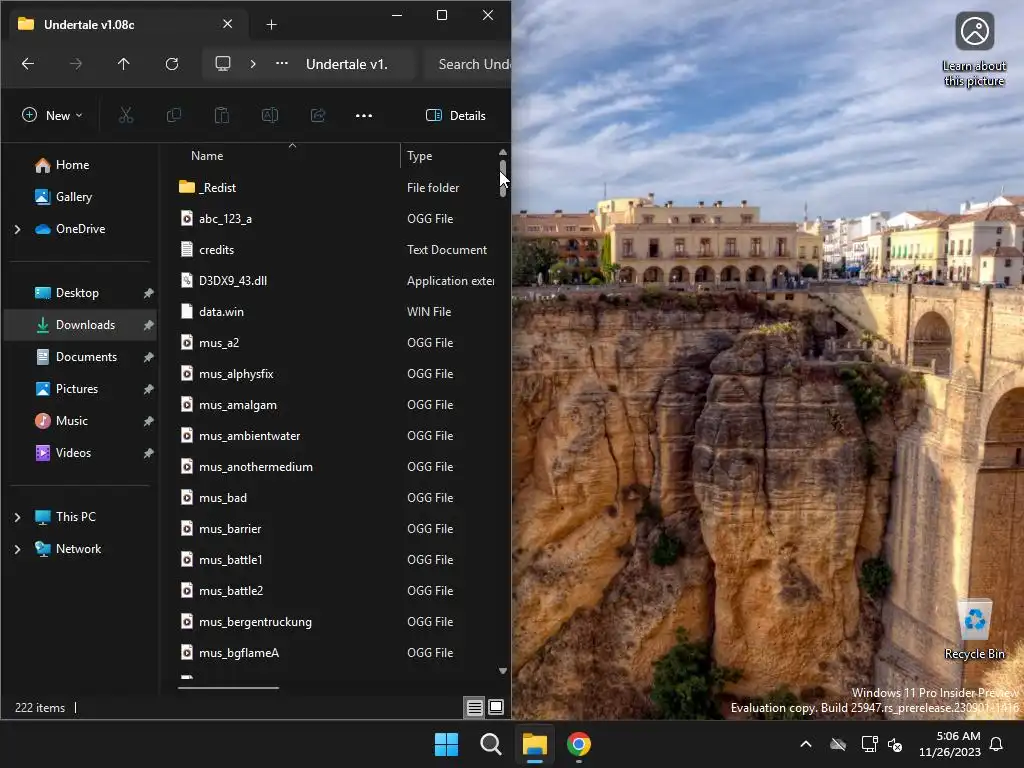The width and height of the screenshot is (1024, 768).
Task: Switch to details list view in status bar
Action: click(x=475, y=707)
